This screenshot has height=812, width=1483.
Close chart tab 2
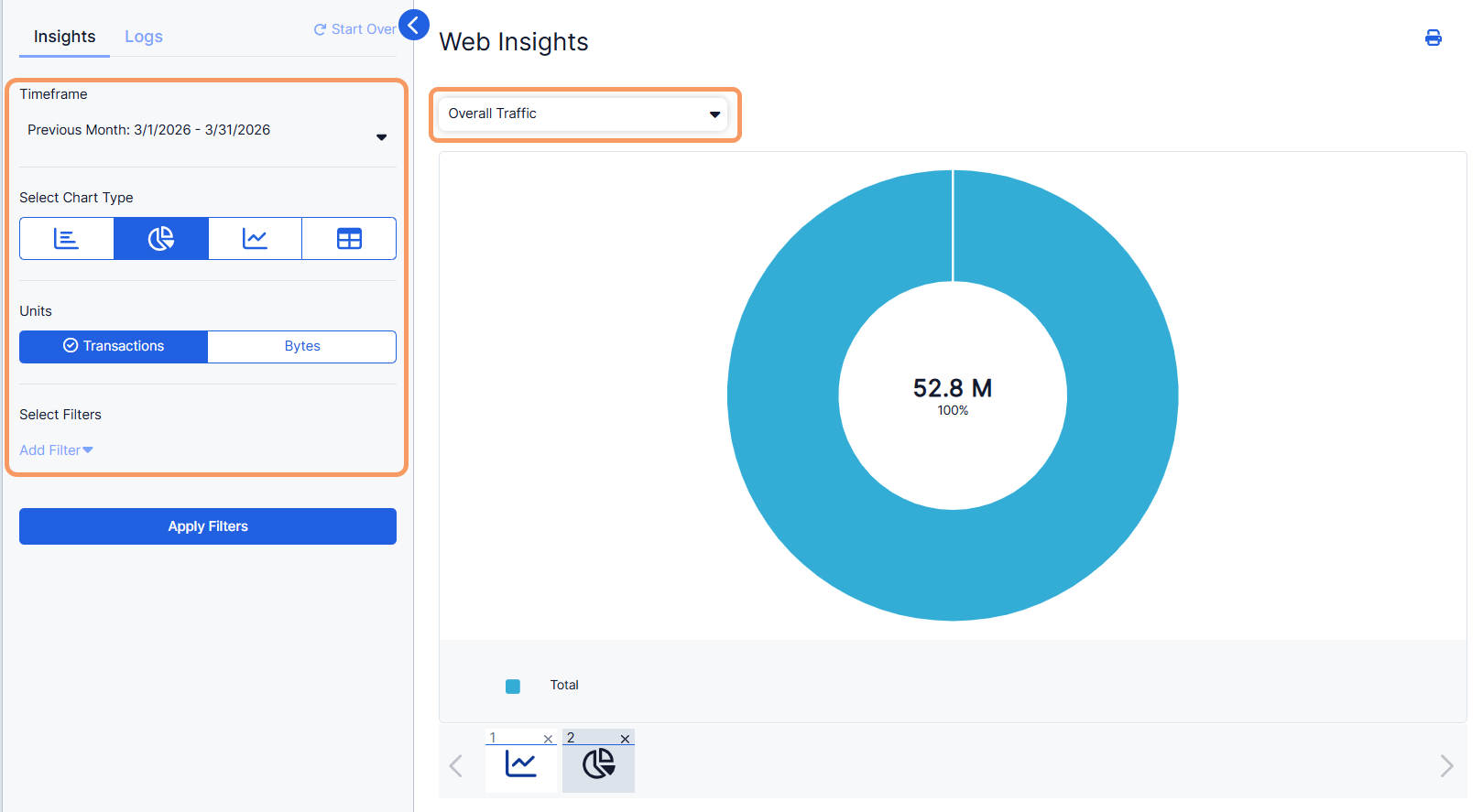tap(625, 739)
